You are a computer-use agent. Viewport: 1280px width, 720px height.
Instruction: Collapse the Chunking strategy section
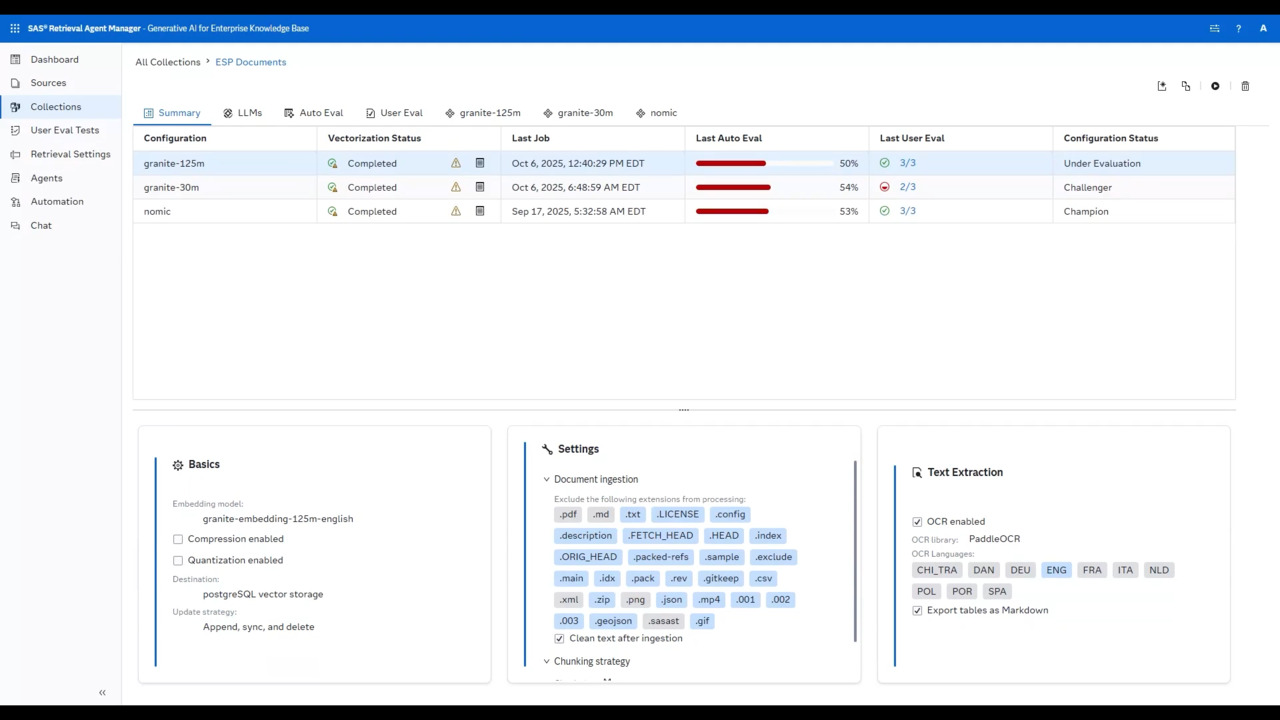(x=547, y=661)
